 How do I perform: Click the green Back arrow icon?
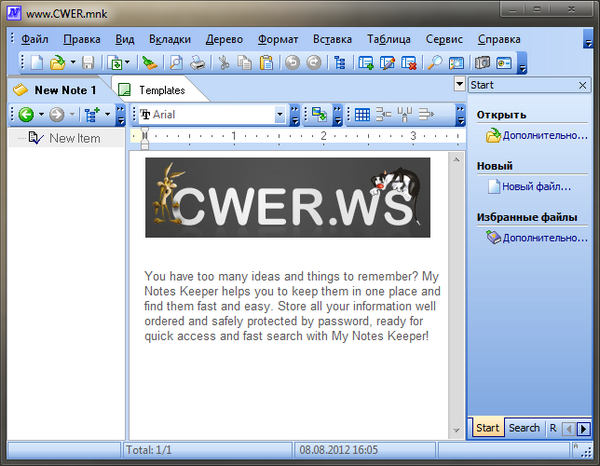[26, 115]
